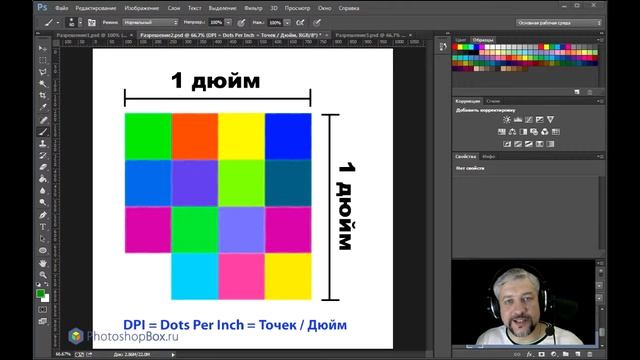The width and height of the screenshot is (640, 360).
Task: Swap foreground and background colors
Action: [x=46, y=284]
